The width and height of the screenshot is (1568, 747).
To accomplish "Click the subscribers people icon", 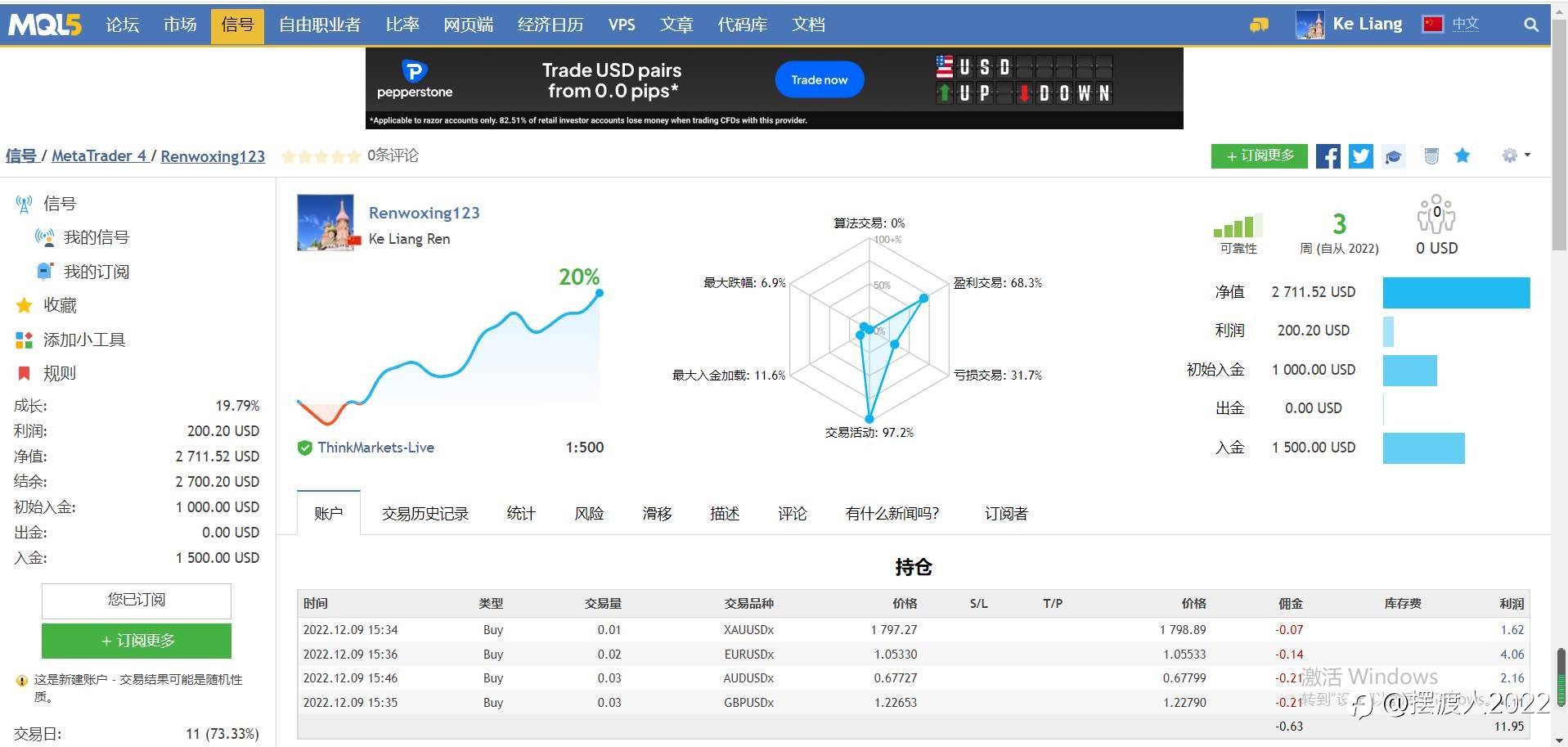I will 1436,214.
